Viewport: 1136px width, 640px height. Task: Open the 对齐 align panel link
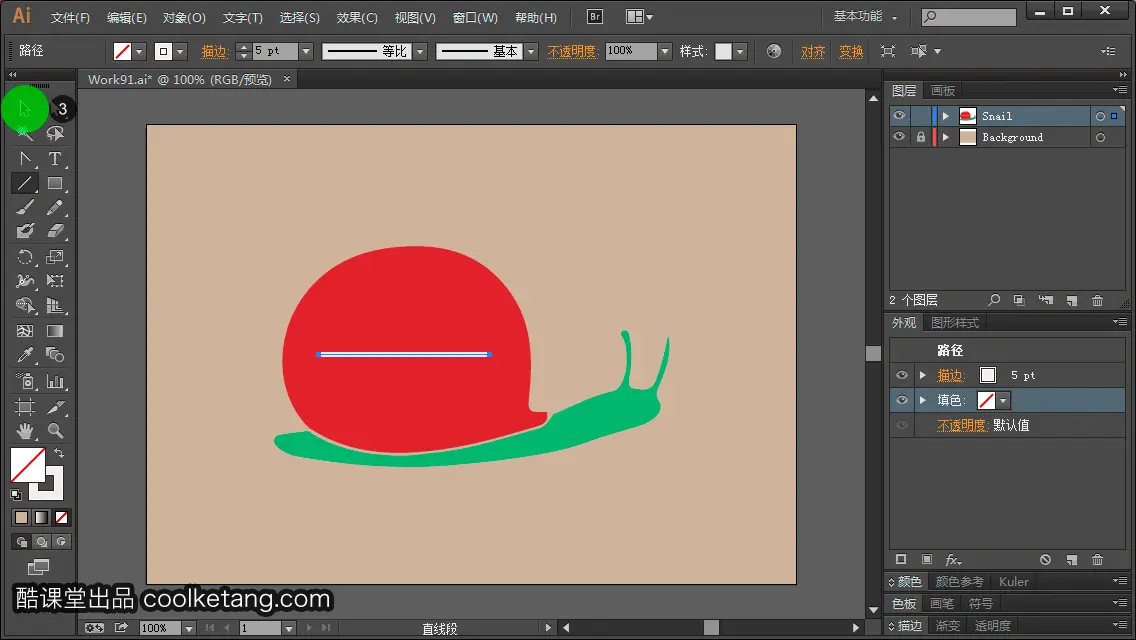pos(813,51)
